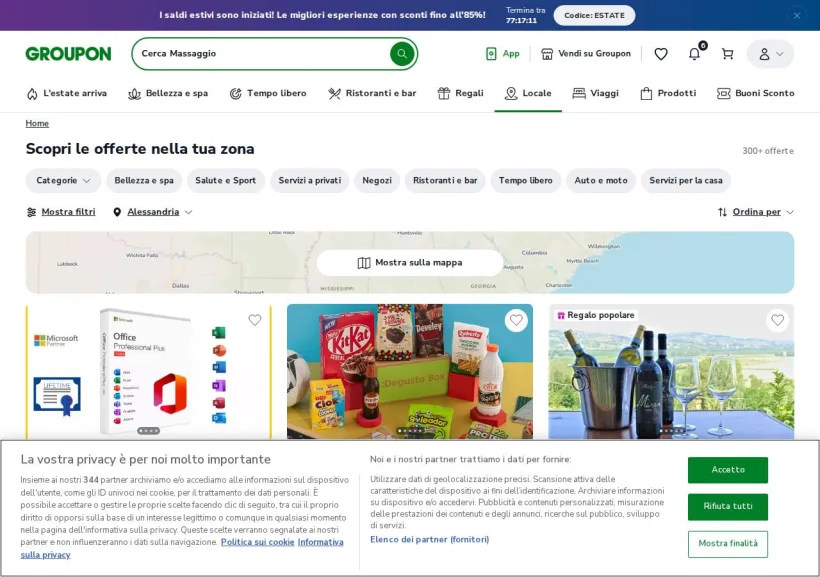Open the L'estate arriva menu item

coord(66,94)
